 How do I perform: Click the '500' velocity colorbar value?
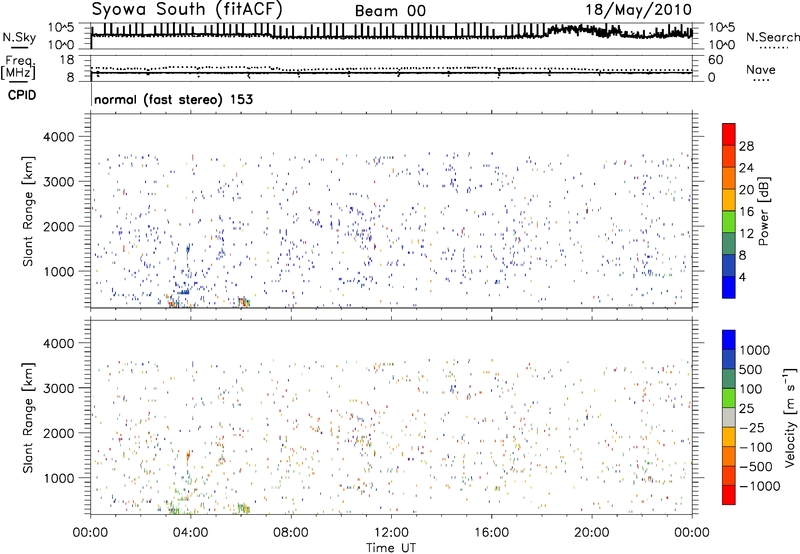tap(751, 370)
